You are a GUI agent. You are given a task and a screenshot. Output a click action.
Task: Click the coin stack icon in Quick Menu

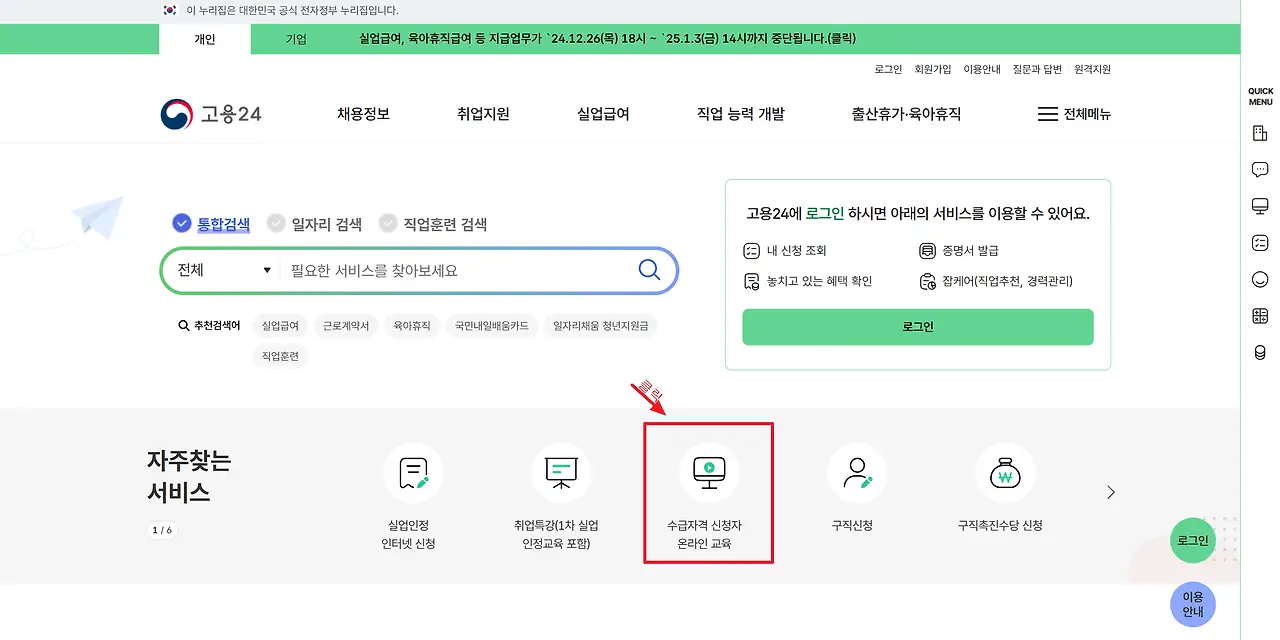pyautogui.click(x=1260, y=352)
